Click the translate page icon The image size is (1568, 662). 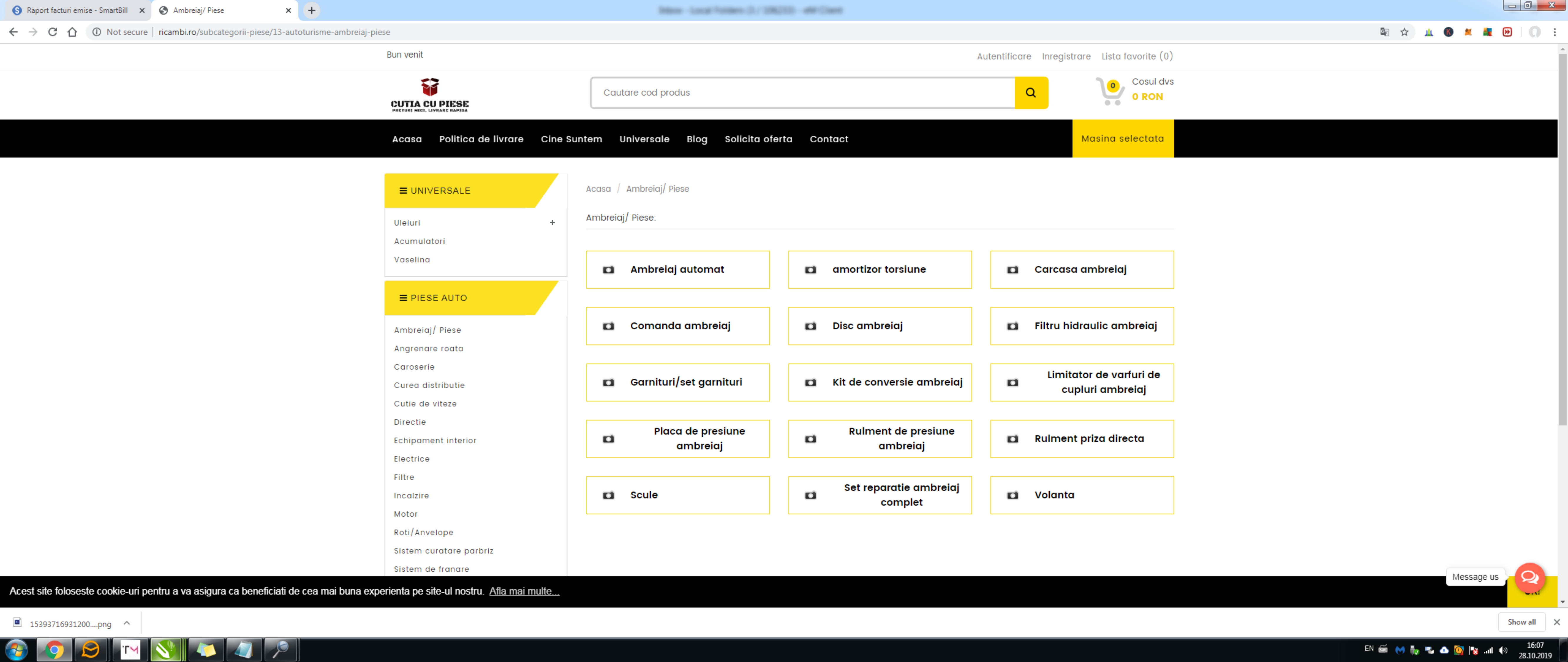(1385, 32)
